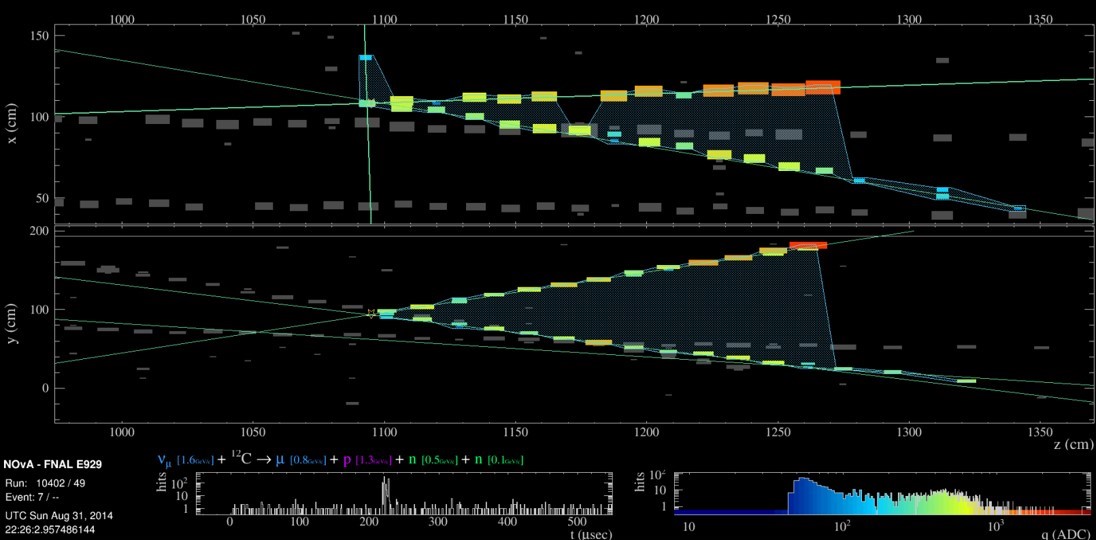Click the tall peak in the timing histogram
Screen dimensions: 1096x540
pos(385,493)
